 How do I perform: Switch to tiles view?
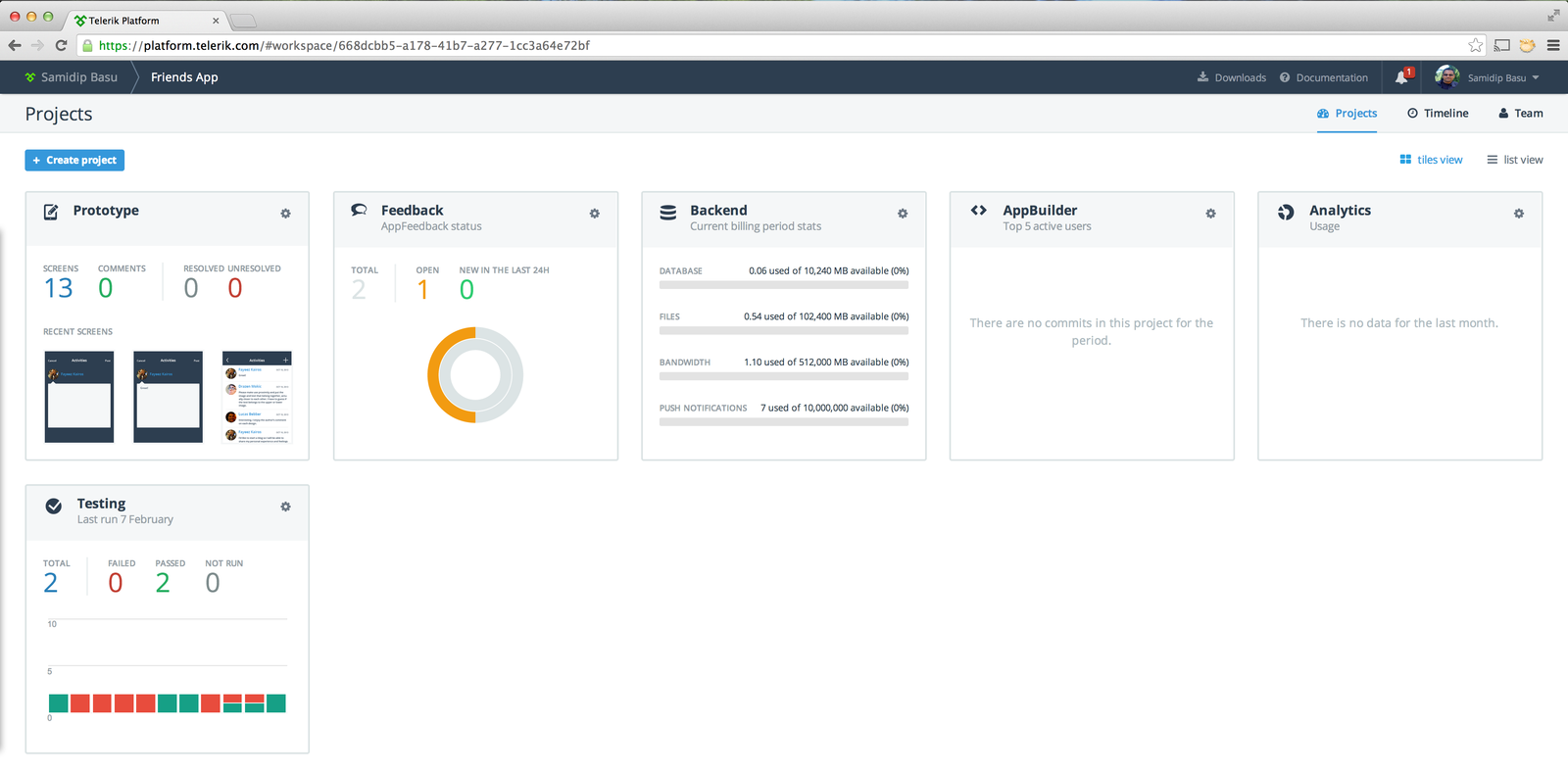(x=1431, y=160)
